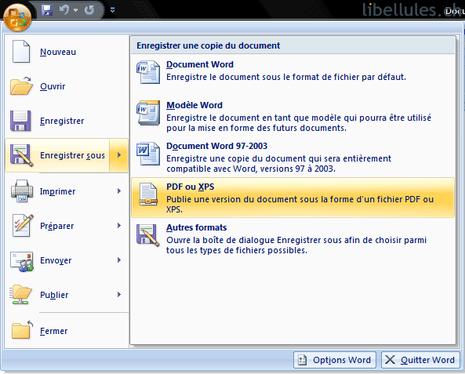
Task: Click the closing folder icon beside Fermer
Action: [22, 330]
